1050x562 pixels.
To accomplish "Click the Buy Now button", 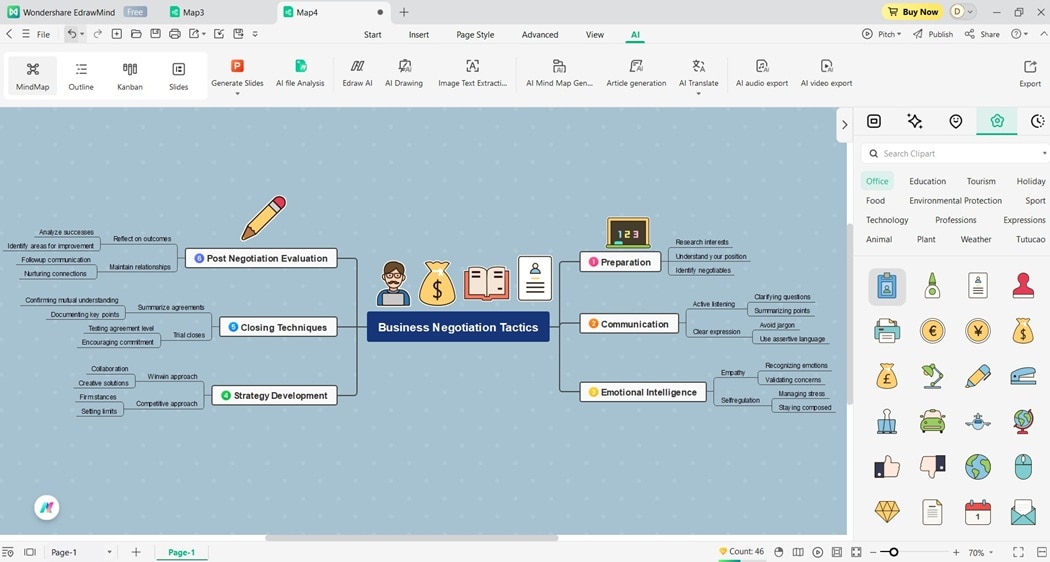I will click(912, 11).
